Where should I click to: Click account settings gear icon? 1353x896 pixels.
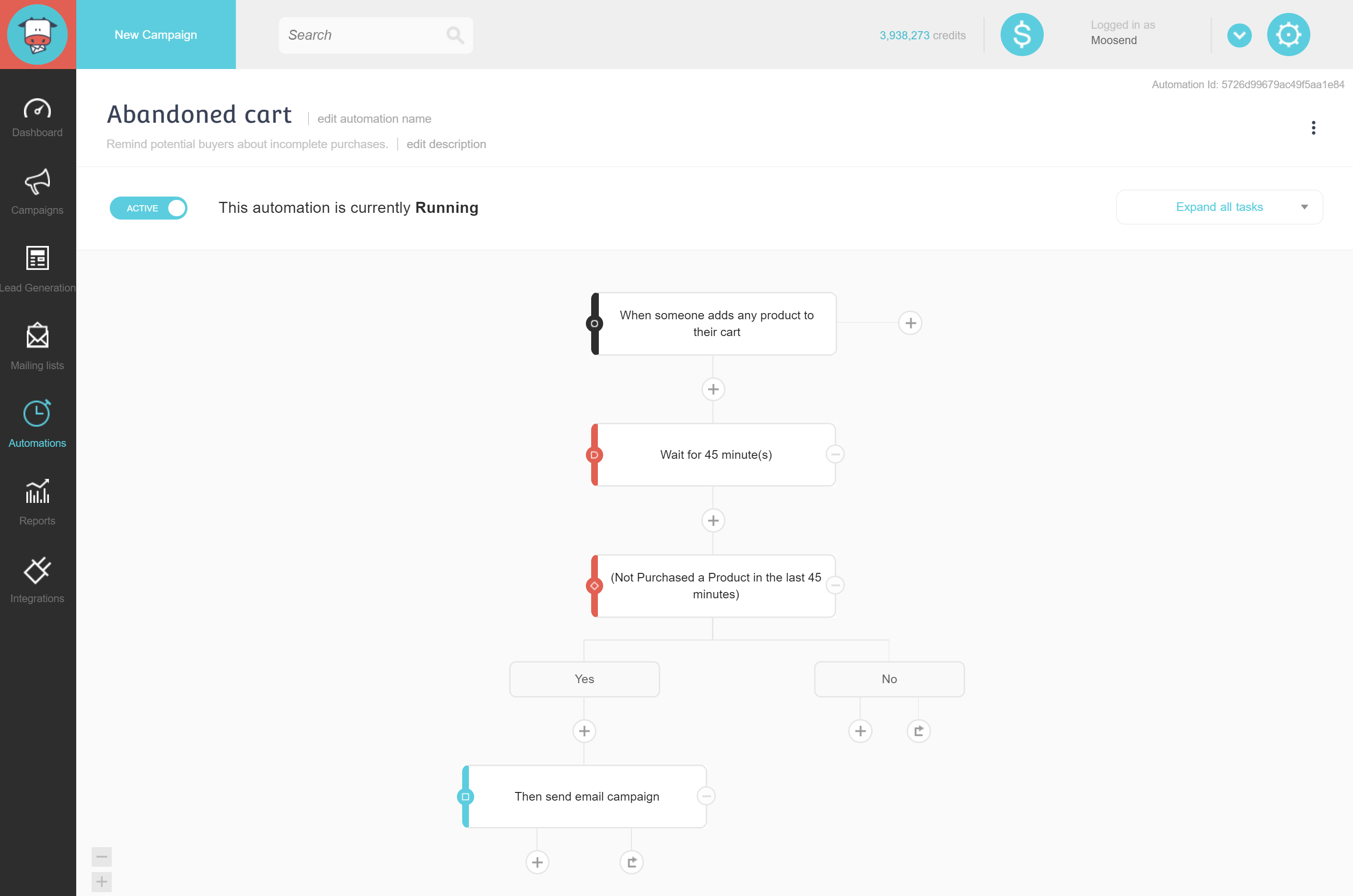click(1289, 35)
